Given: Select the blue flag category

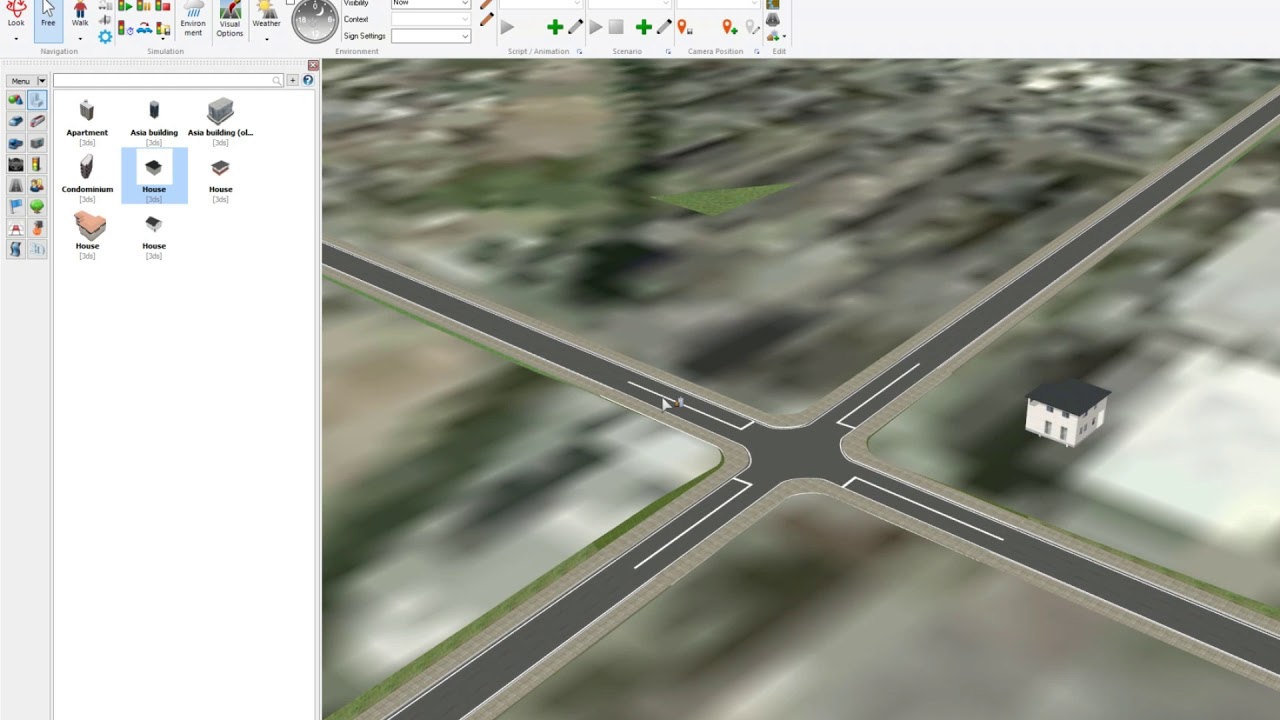Looking at the screenshot, I should pos(15,207).
